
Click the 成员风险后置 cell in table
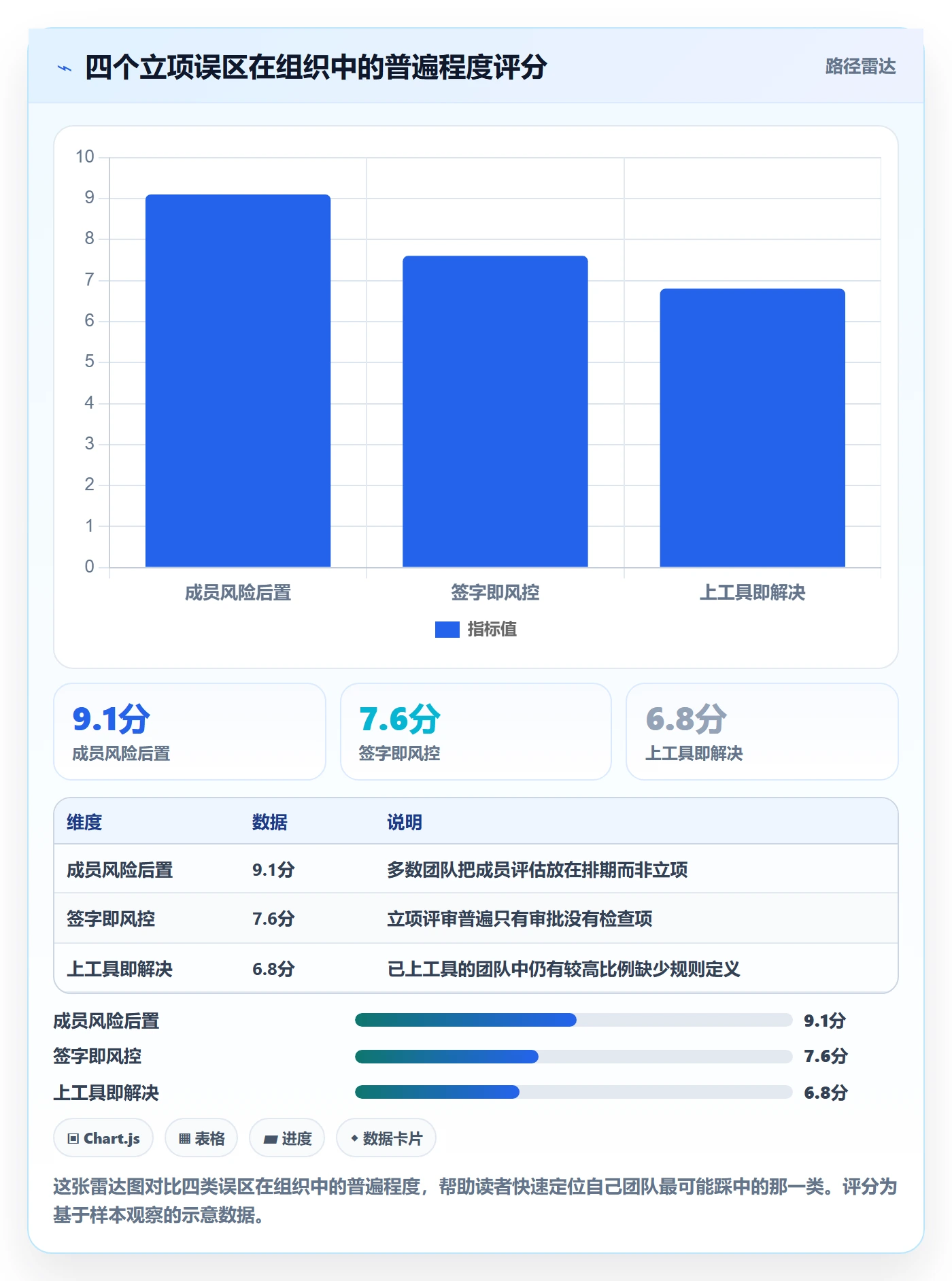(x=120, y=870)
